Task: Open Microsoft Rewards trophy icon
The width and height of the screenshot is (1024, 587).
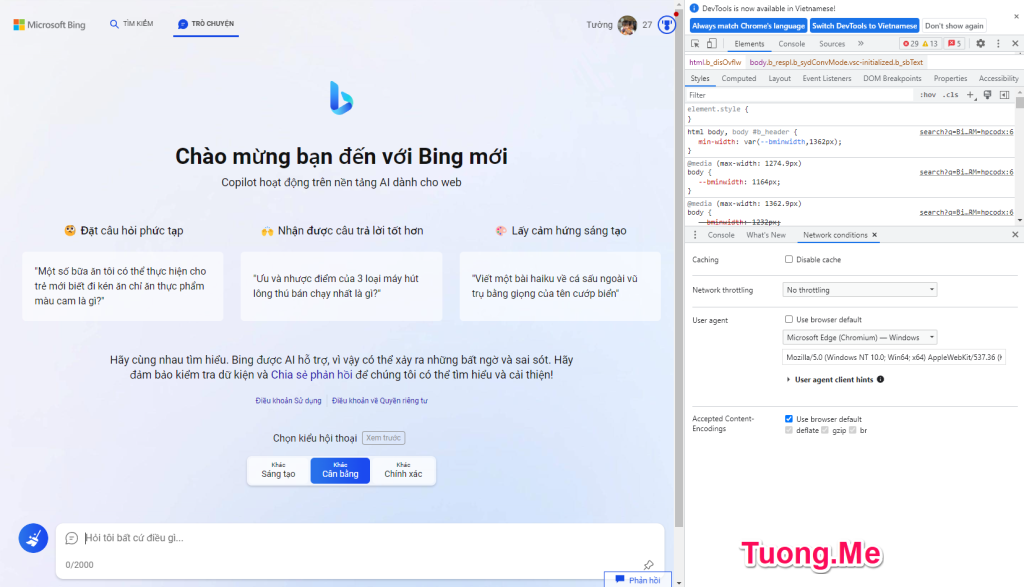Action: pyautogui.click(x=666, y=25)
